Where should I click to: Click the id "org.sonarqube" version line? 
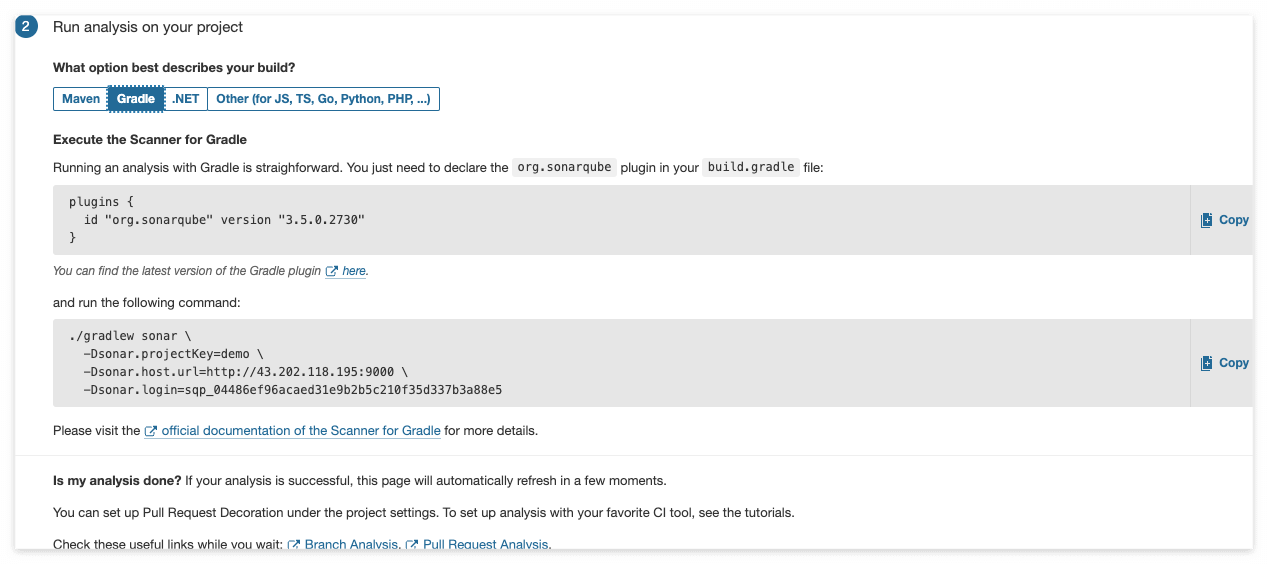coord(224,219)
